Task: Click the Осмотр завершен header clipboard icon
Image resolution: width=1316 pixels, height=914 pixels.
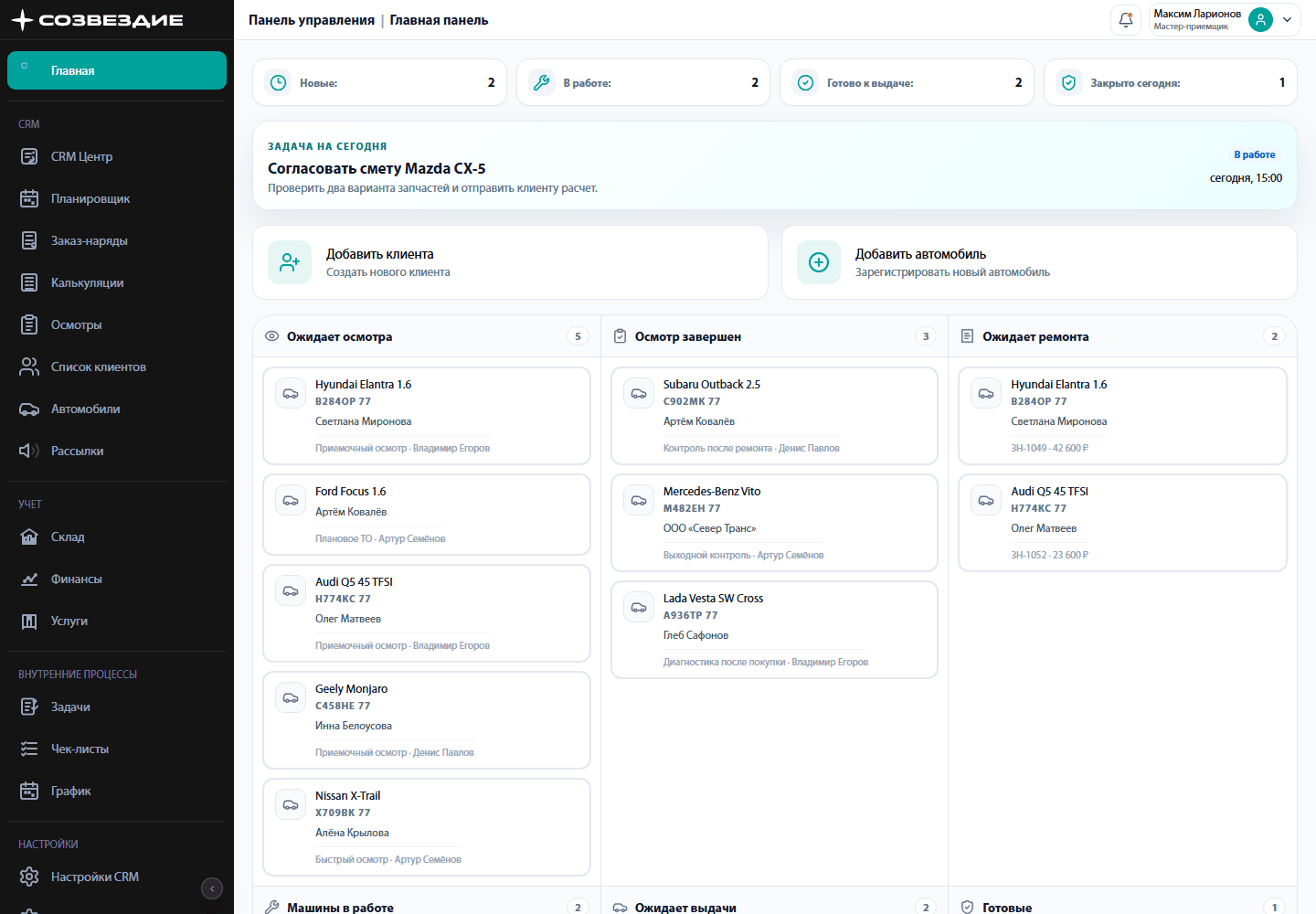Action: (620, 336)
